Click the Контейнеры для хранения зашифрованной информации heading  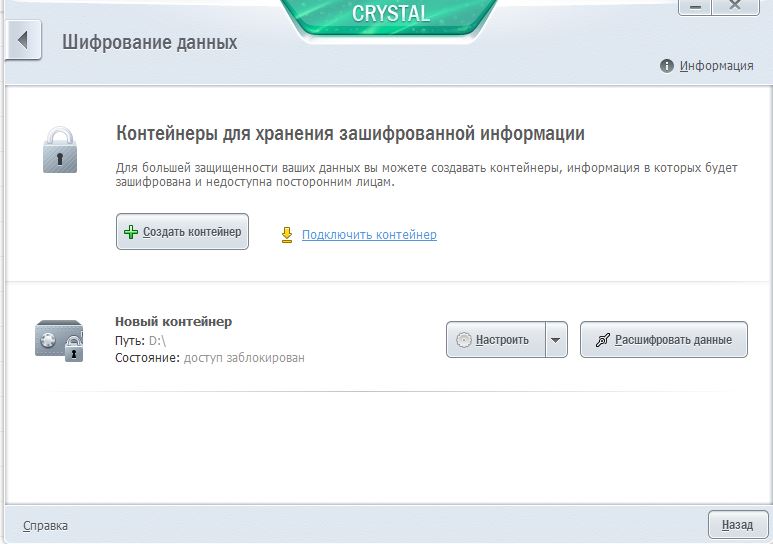(x=350, y=133)
